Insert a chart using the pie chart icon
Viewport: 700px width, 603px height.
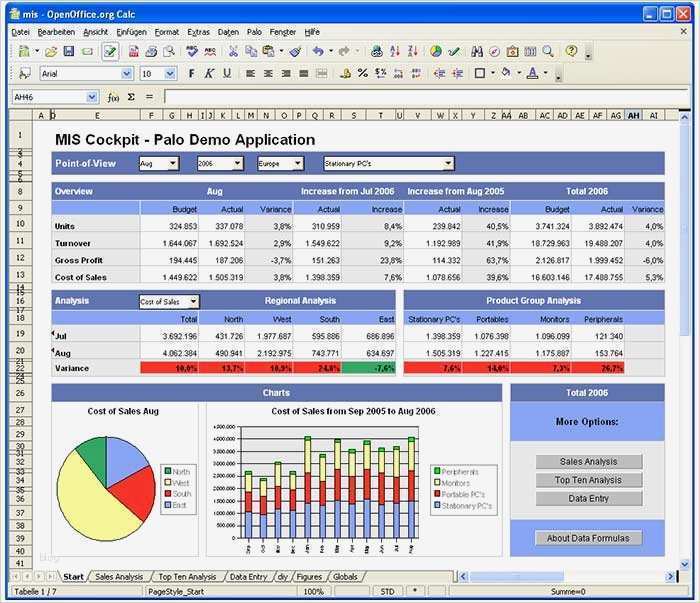pos(436,51)
